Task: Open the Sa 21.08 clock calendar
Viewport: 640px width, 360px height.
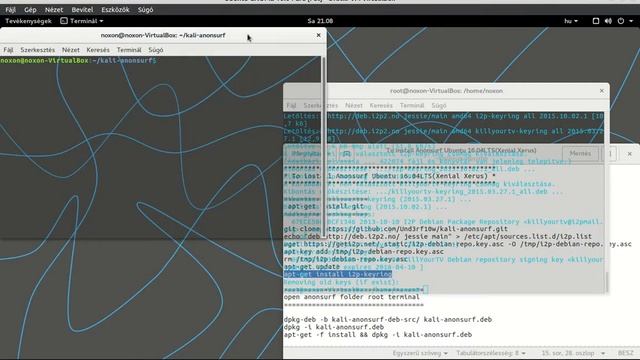Action: [x=320, y=21]
